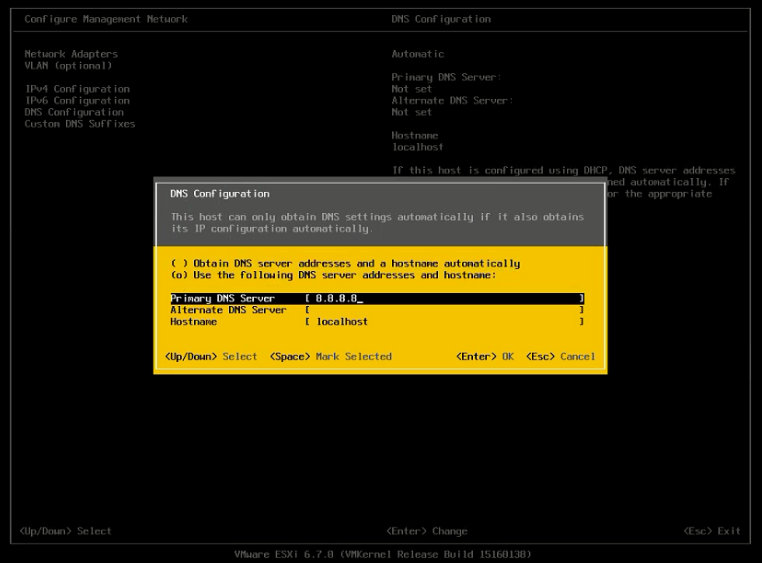Click the 'Hostname' label in dialog
This screenshot has width=762, height=563.
coord(193,322)
